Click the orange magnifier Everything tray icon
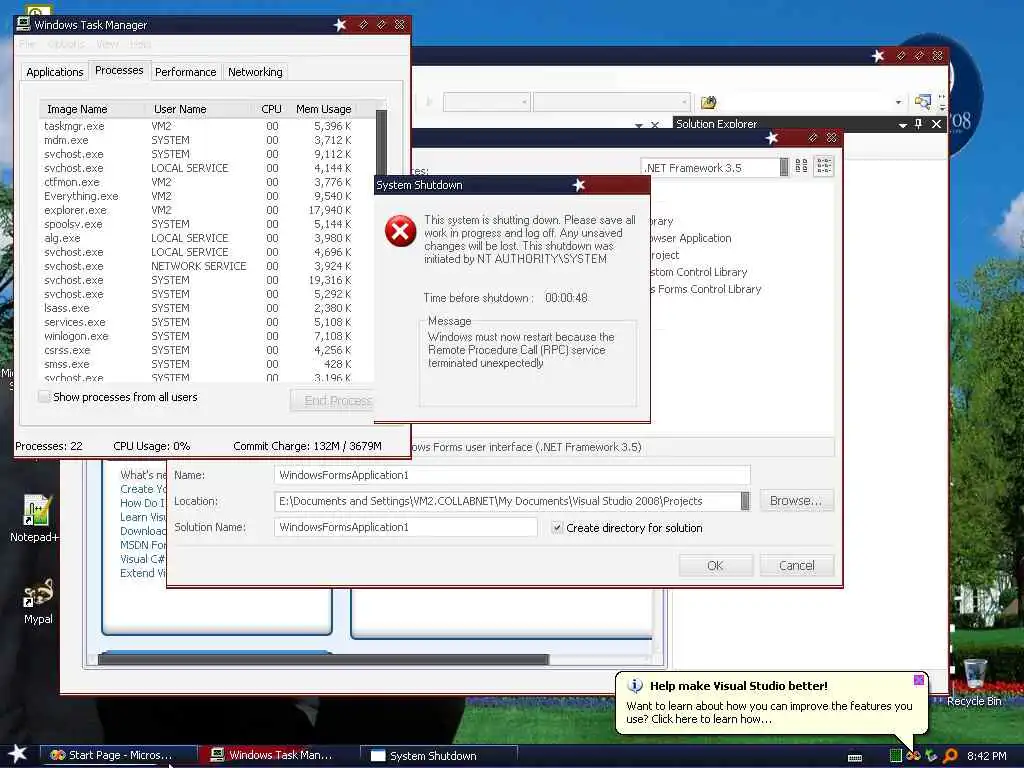 click(x=950, y=756)
